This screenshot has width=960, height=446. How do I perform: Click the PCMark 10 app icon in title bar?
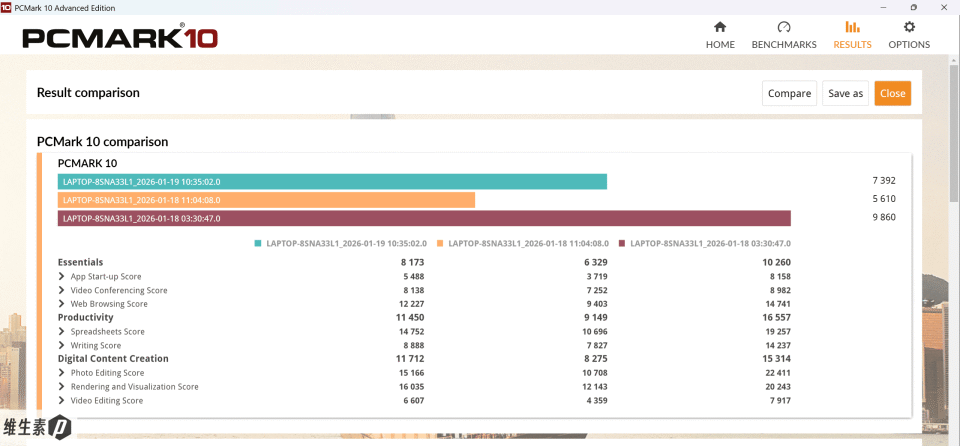click(x=6, y=7)
